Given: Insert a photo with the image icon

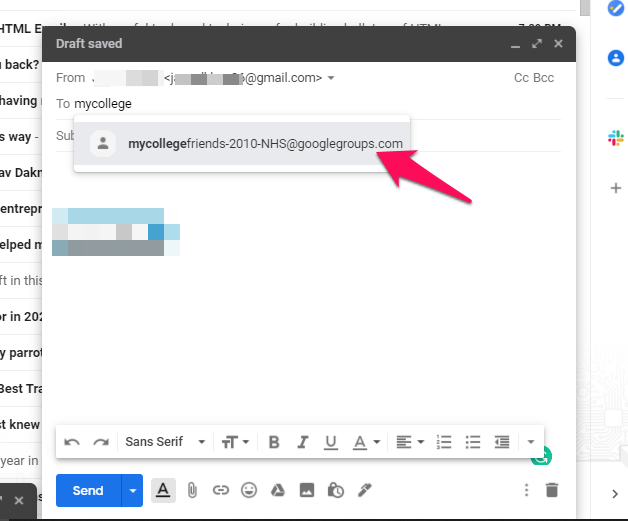Looking at the screenshot, I should click(307, 490).
